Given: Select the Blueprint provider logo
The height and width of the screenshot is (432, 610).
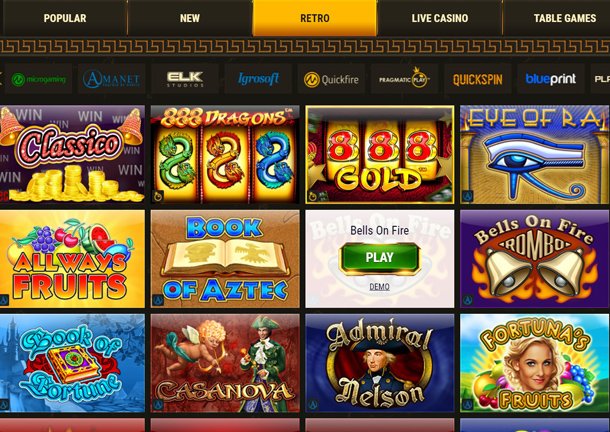Looking at the screenshot, I should (x=550, y=79).
